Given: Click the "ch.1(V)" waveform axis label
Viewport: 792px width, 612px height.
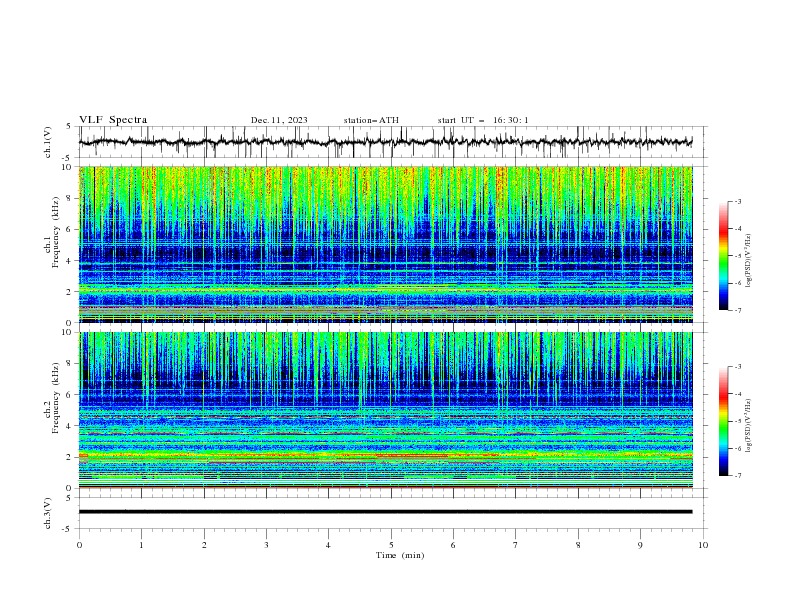Looking at the screenshot, I should (x=47, y=142).
